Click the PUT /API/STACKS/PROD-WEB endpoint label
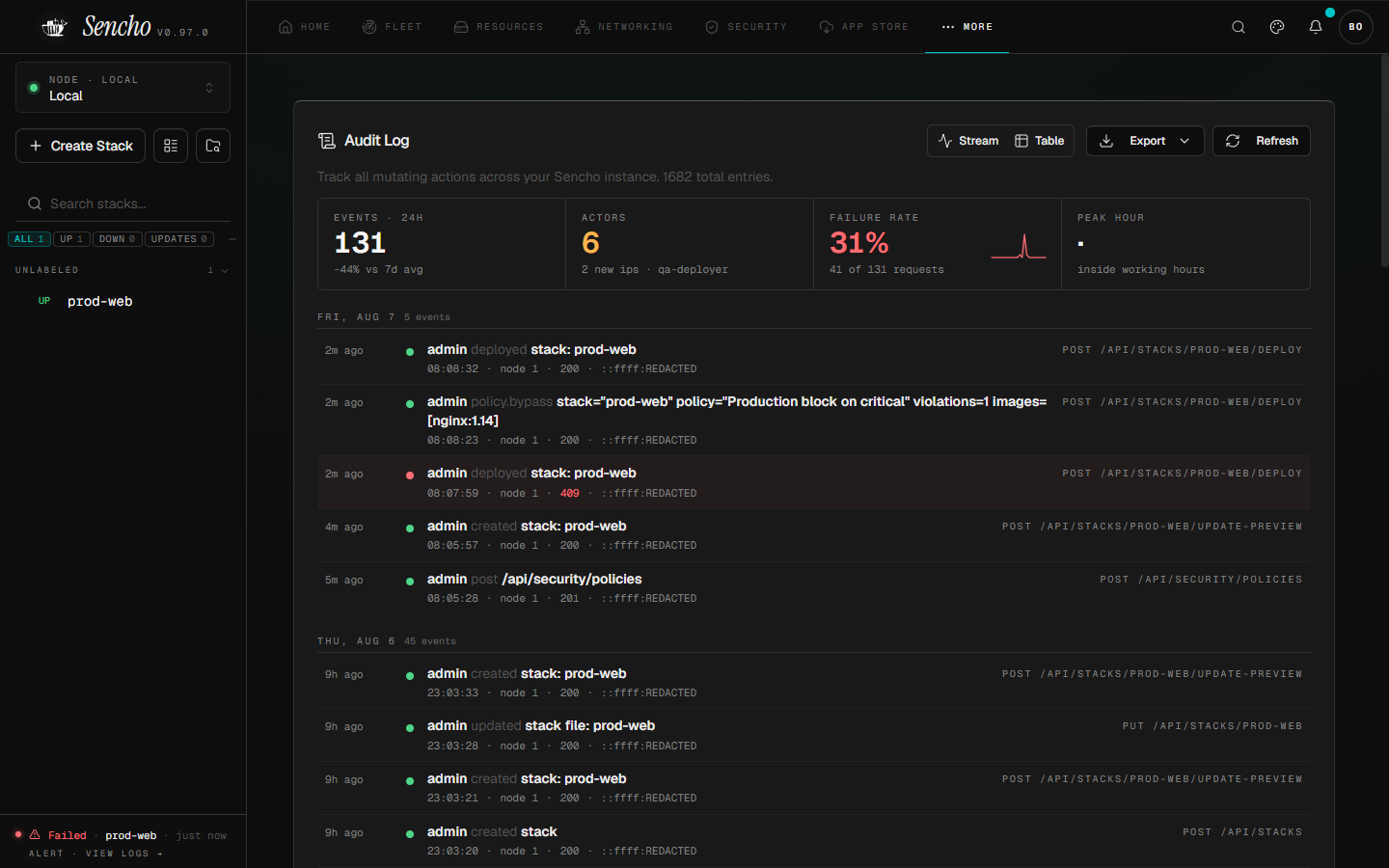 tap(1212, 726)
